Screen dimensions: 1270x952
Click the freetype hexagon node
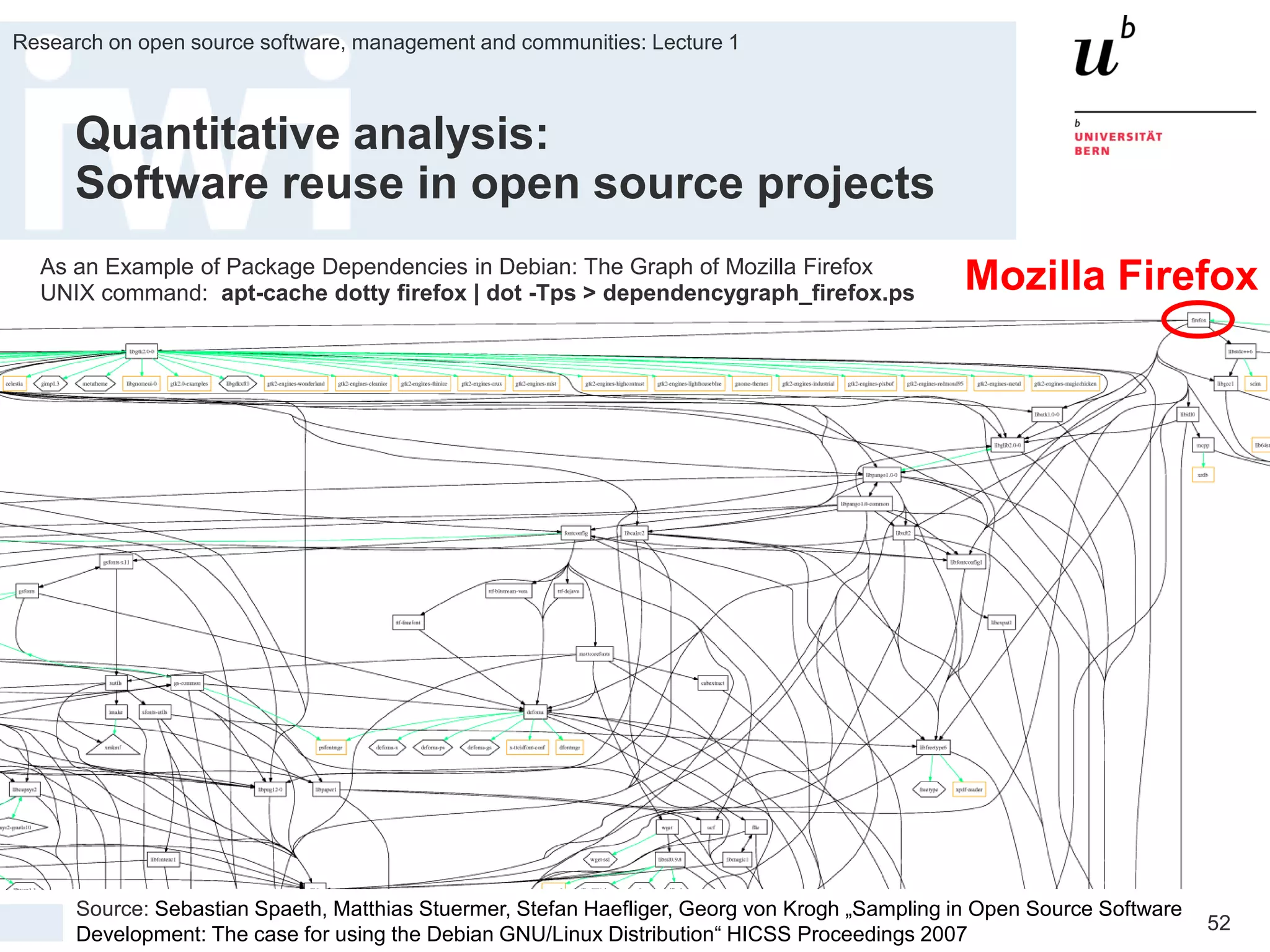click(x=928, y=790)
